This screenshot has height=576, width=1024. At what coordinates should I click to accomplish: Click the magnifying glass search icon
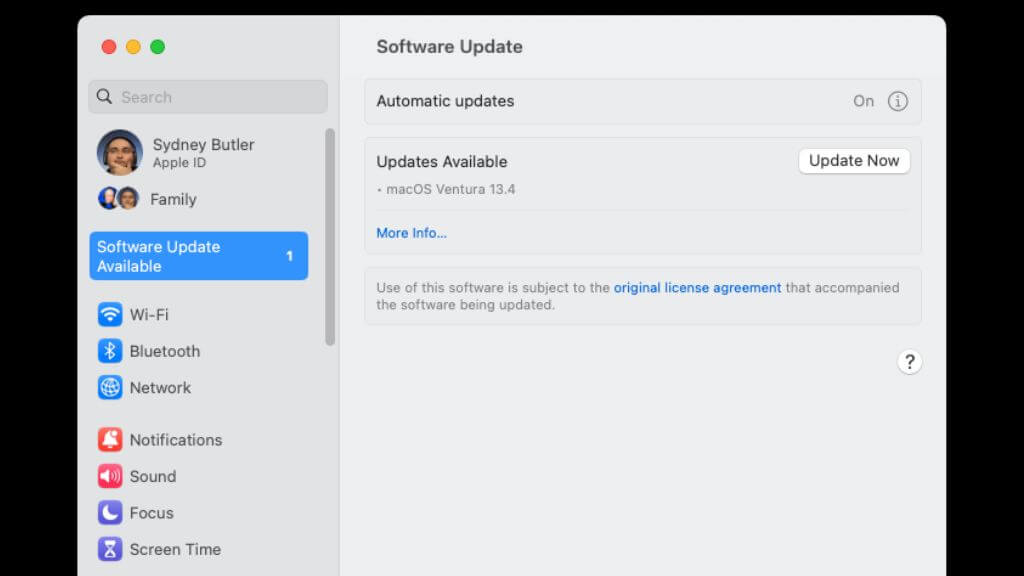pyautogui.click(x=104, y=97)
